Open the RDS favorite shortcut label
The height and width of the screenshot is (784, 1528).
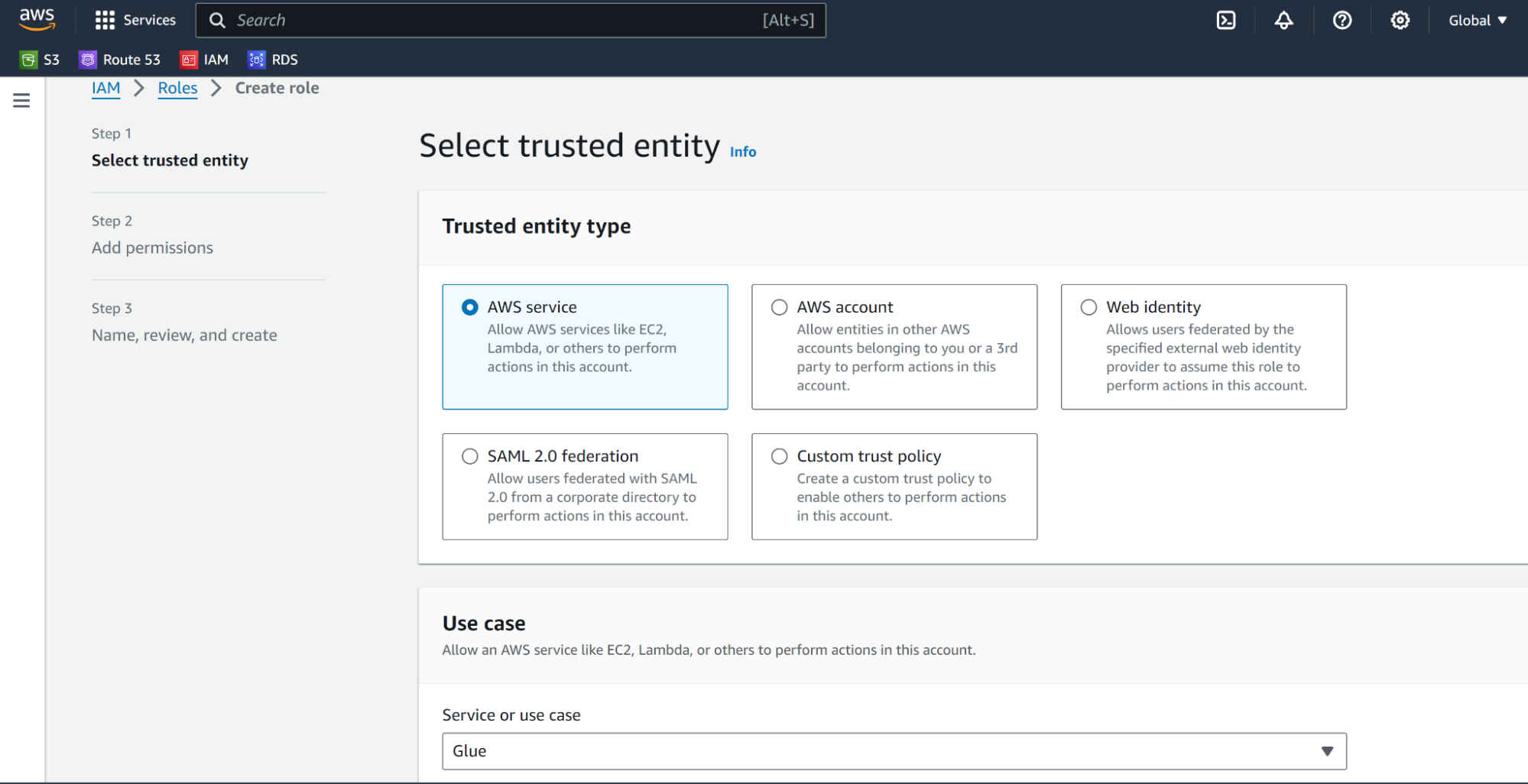coord(285,60)
